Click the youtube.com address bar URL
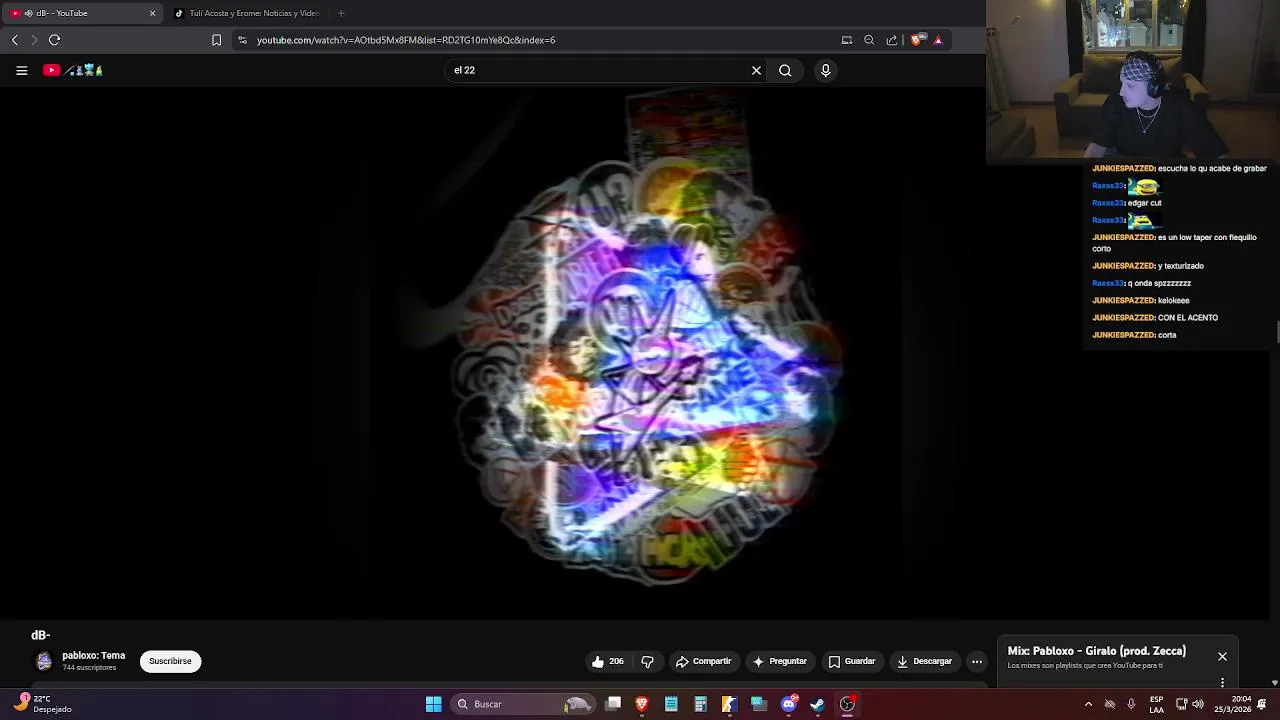This screenshot has height=720, width=1280. point(406,40)
